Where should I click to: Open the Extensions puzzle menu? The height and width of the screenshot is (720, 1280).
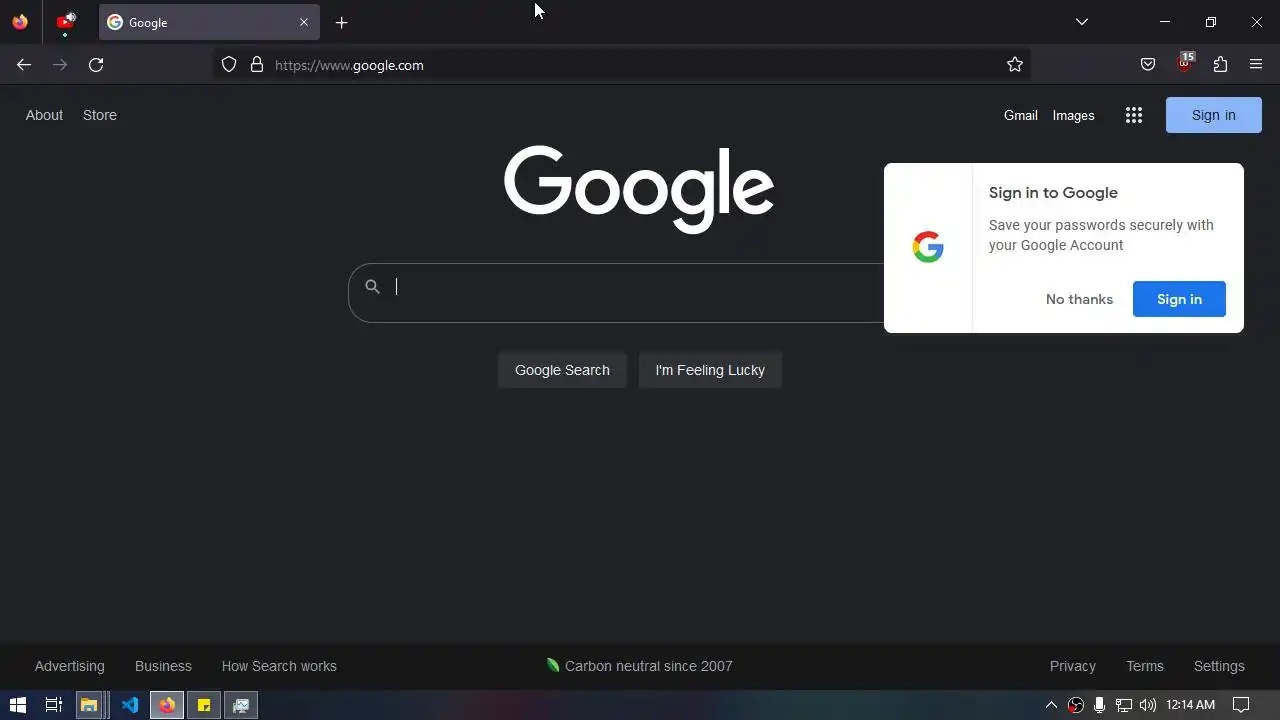(1220, 65)
